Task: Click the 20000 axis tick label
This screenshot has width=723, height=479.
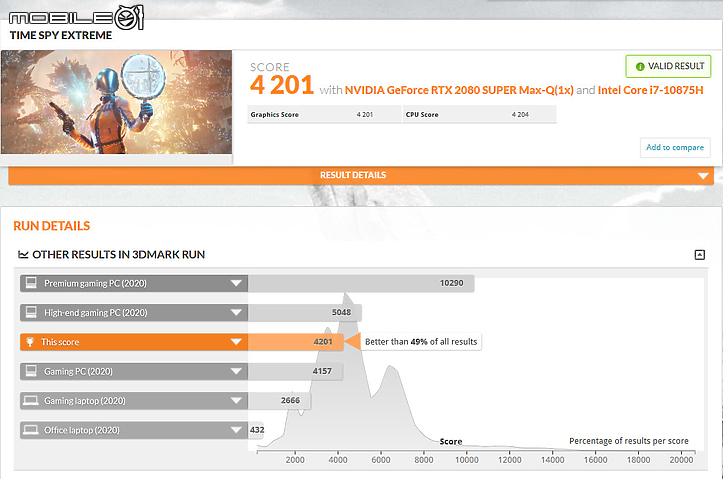Action: tap(681, 460)
